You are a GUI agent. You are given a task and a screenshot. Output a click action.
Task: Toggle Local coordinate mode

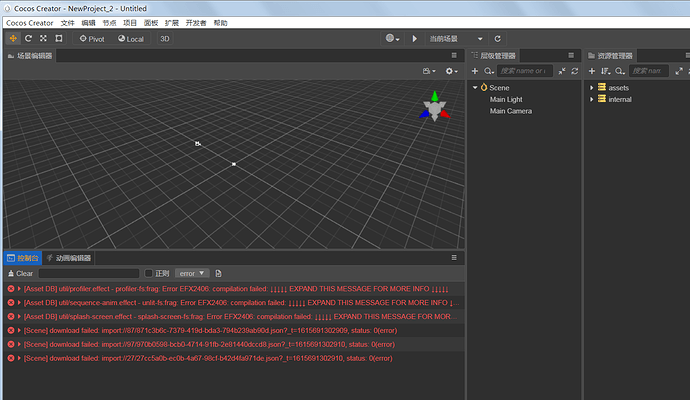(131, 39)
